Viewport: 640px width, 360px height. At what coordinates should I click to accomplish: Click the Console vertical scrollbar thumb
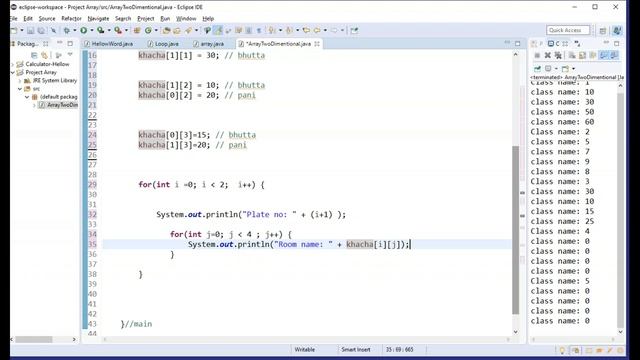pyautogui.click(x=620, y=210)
